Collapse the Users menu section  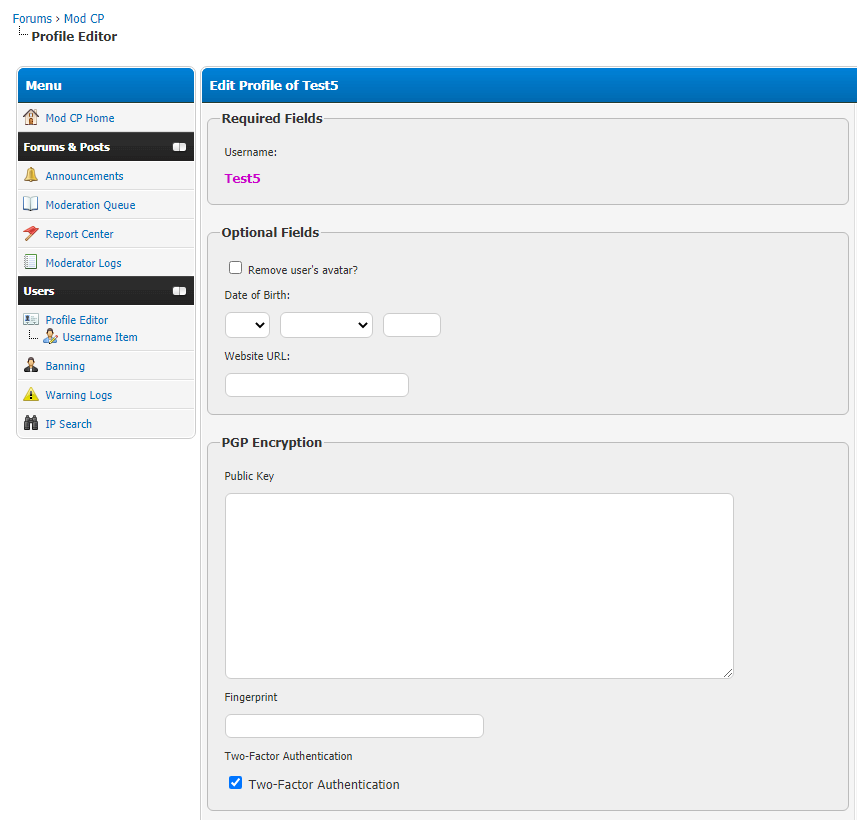[179, 291]
